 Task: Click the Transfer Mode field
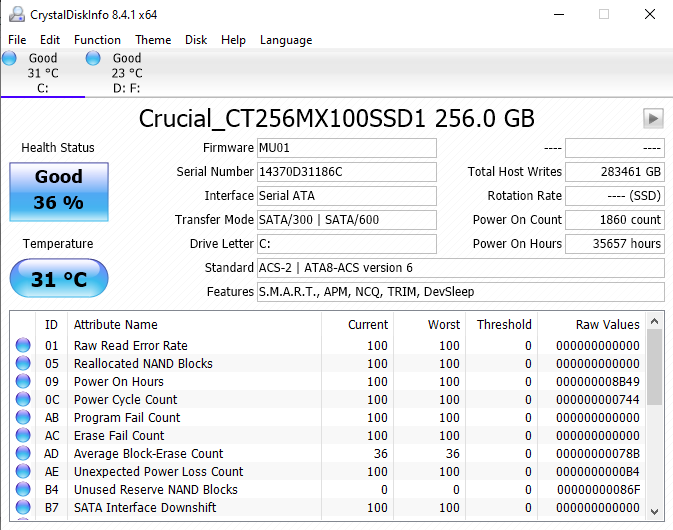point(347,220)
